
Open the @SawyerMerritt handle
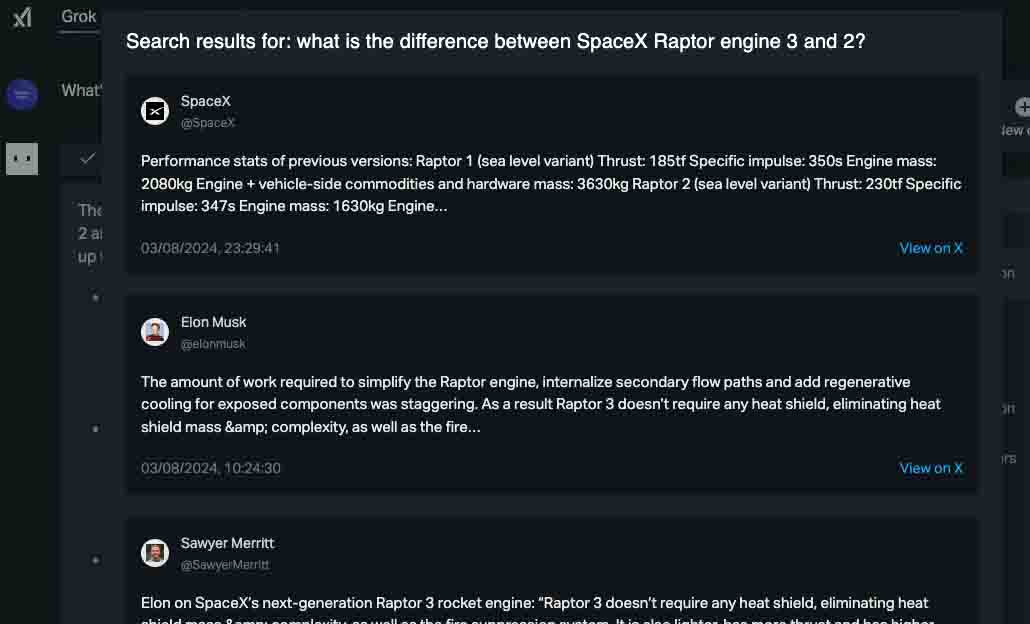click(225, 565)
